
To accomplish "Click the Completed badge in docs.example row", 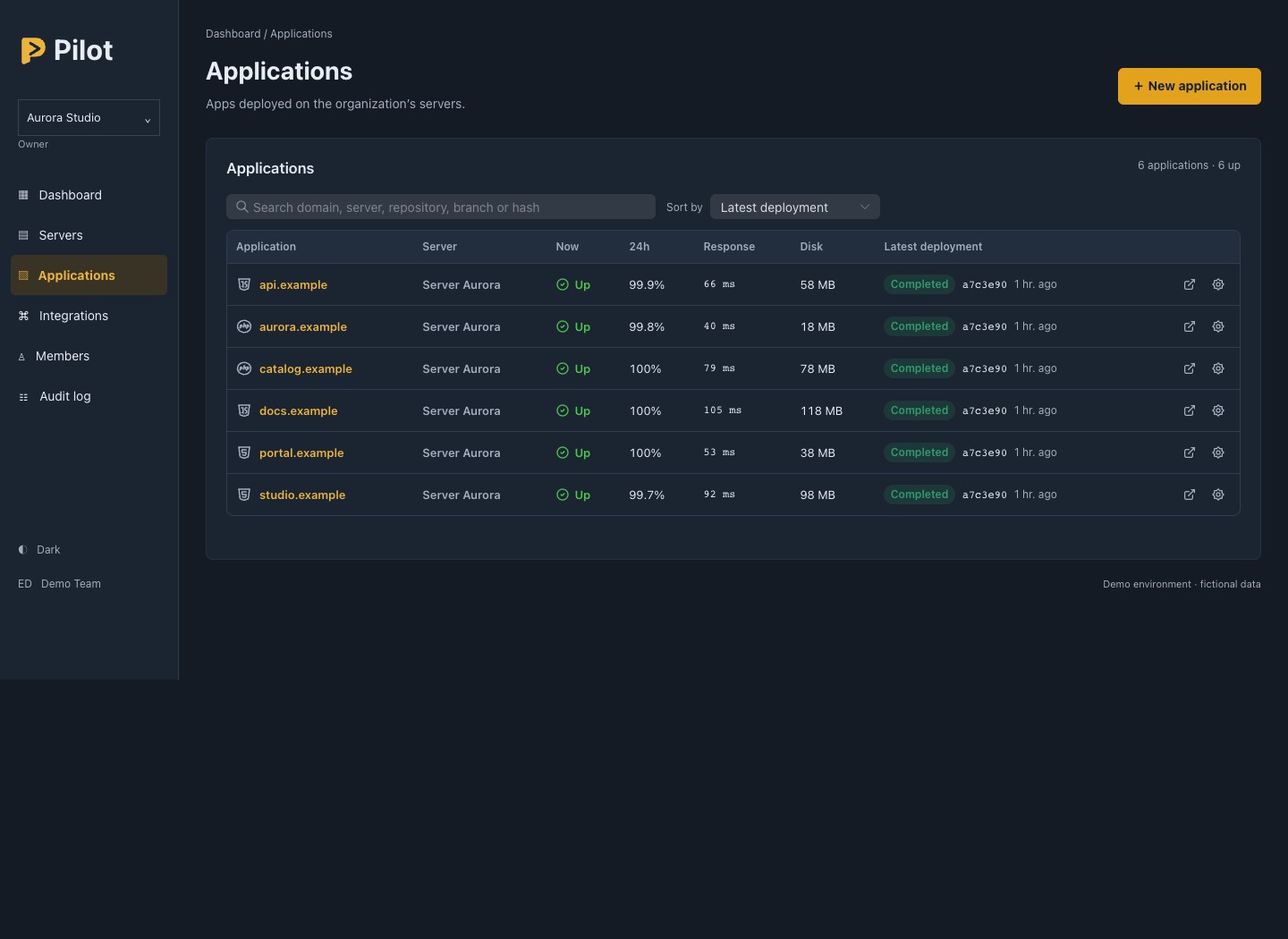I will tap(919, 410).
